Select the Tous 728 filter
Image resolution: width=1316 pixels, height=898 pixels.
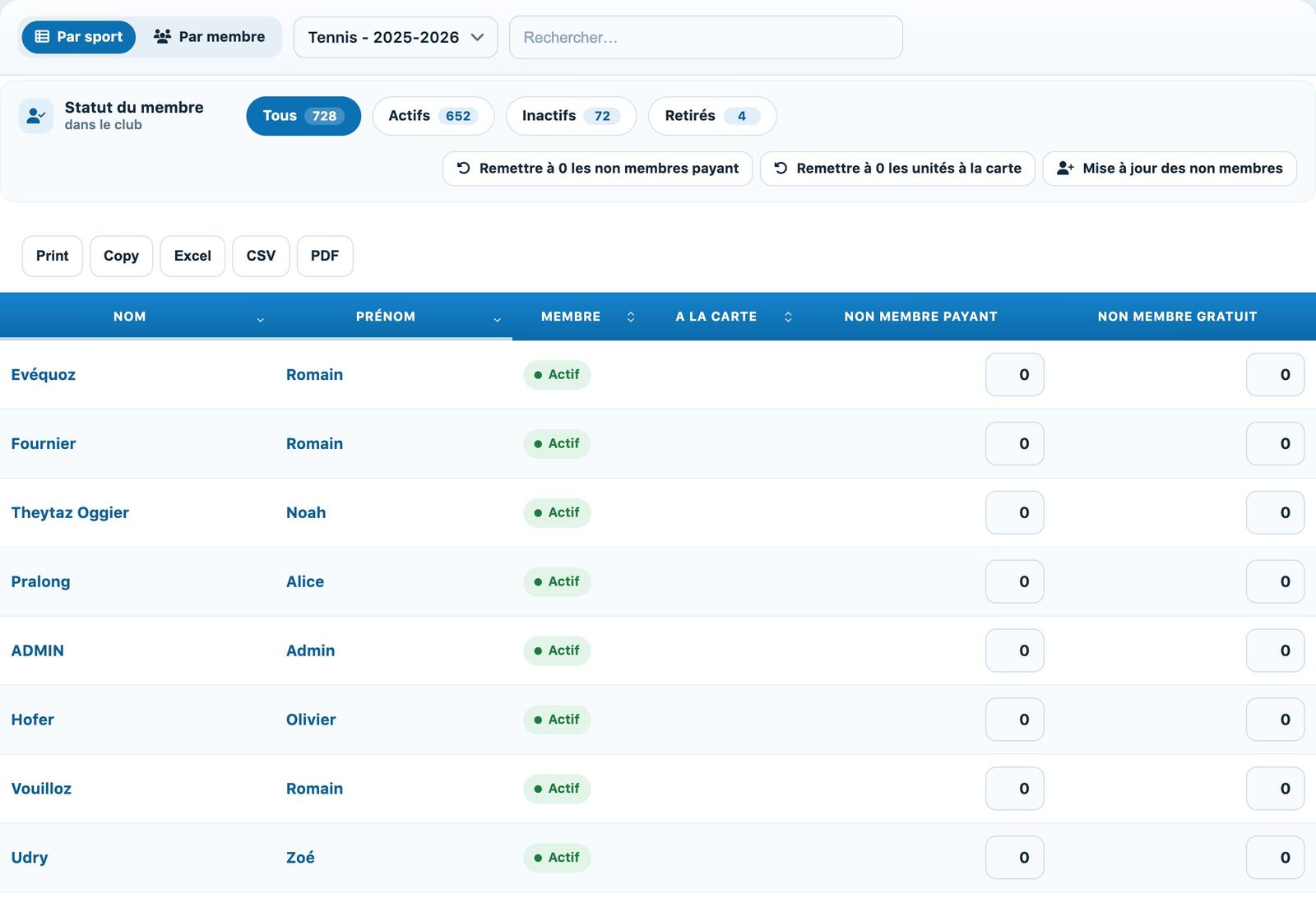304,116
